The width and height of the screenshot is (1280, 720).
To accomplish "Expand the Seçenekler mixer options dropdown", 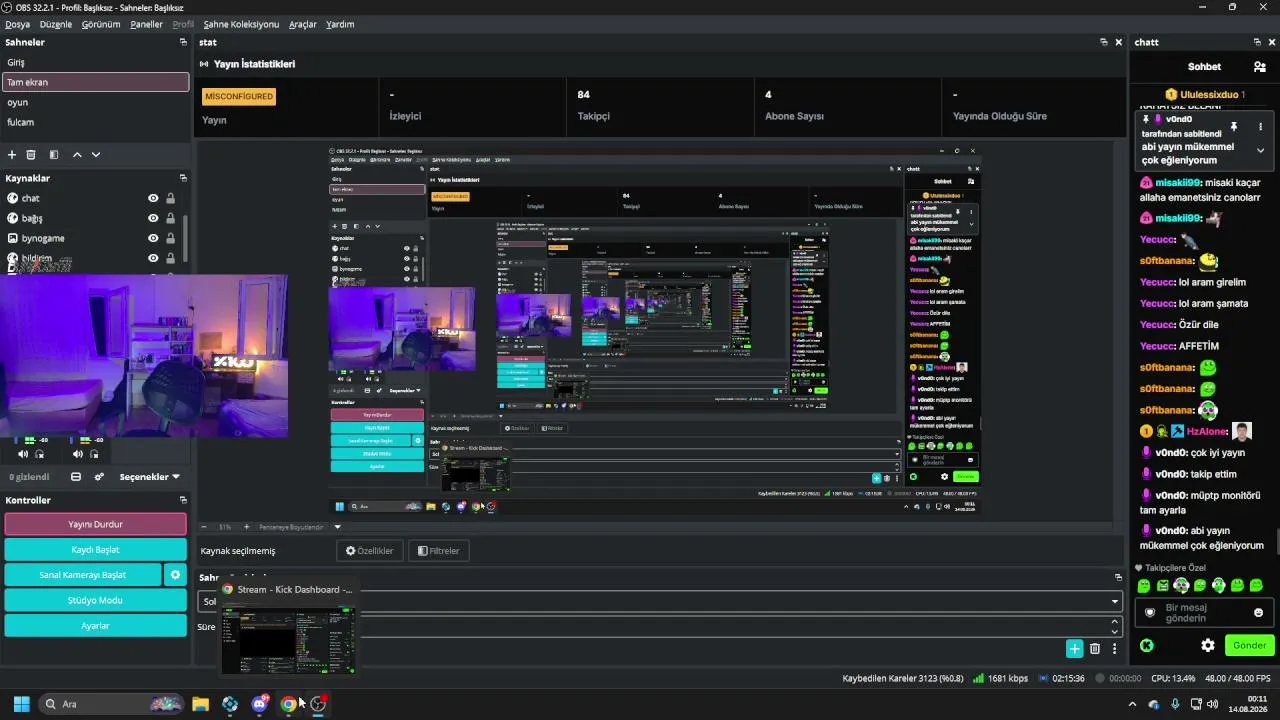I will point(150,477).
